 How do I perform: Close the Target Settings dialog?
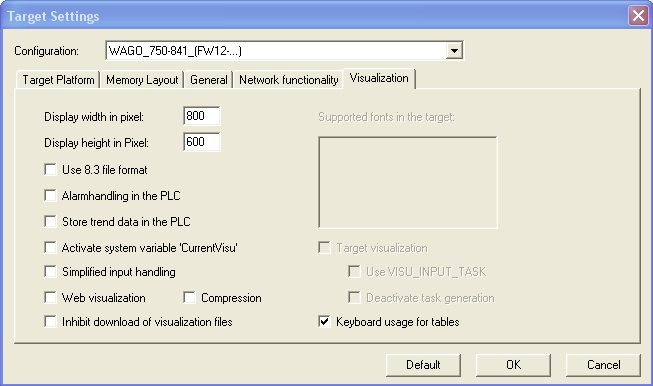638,16
